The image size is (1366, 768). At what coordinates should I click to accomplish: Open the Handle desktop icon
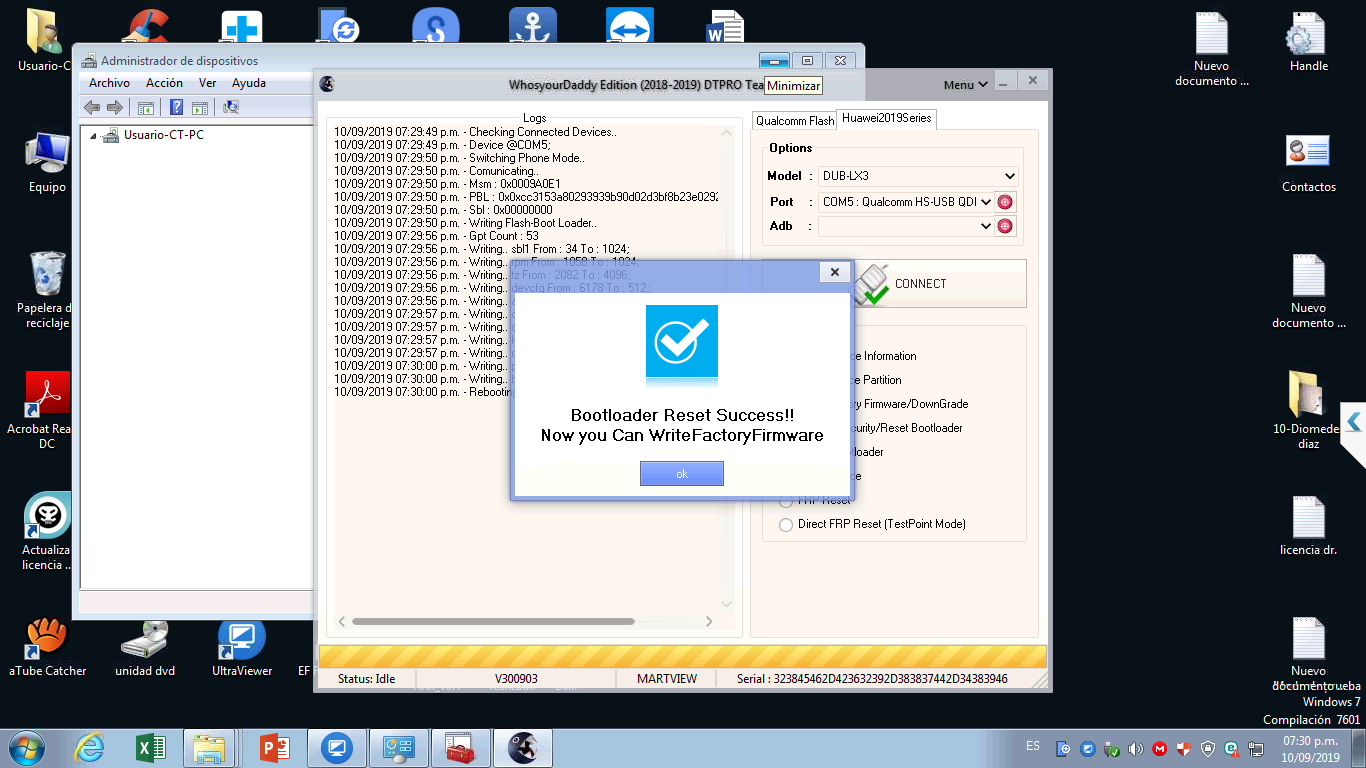[x=1308, y=42]
